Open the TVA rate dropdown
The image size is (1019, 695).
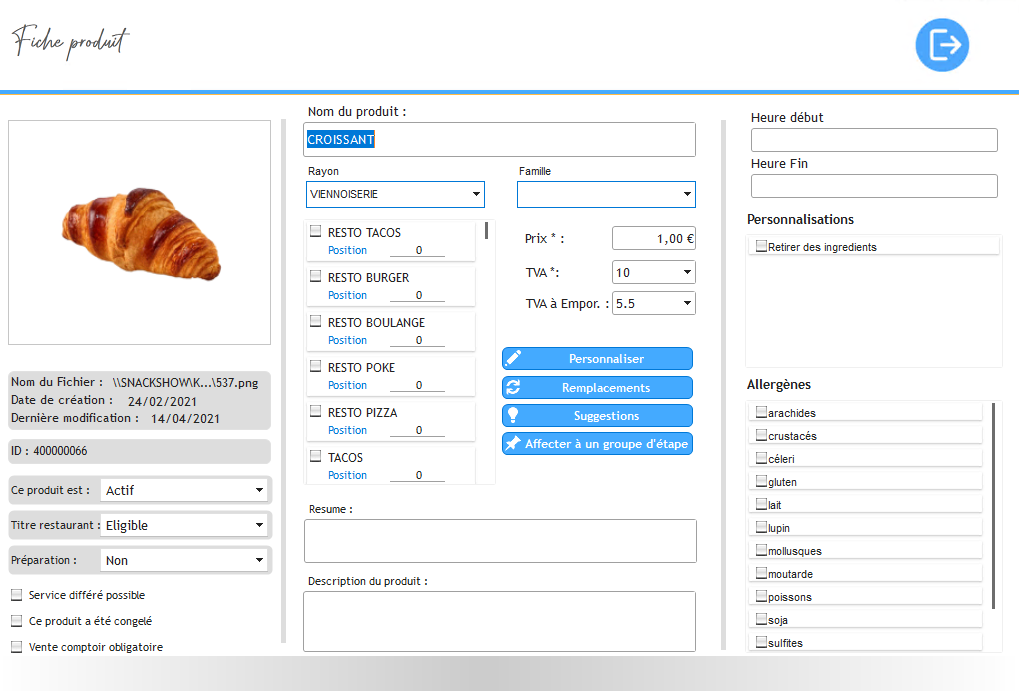coord(653,272)
